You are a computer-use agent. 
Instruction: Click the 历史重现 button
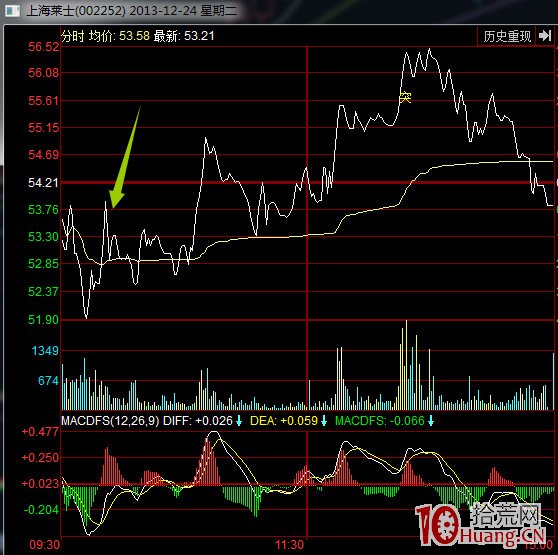pos(507,36)
